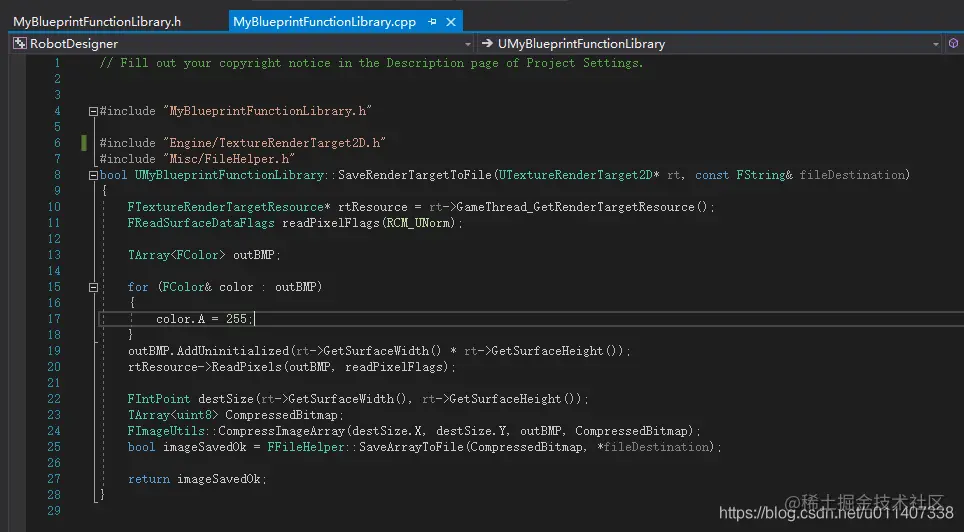Click the purple member icon at right of navigation bar
Image resolution: width=964 pixels, height=532 pixels.
point(953,43)
